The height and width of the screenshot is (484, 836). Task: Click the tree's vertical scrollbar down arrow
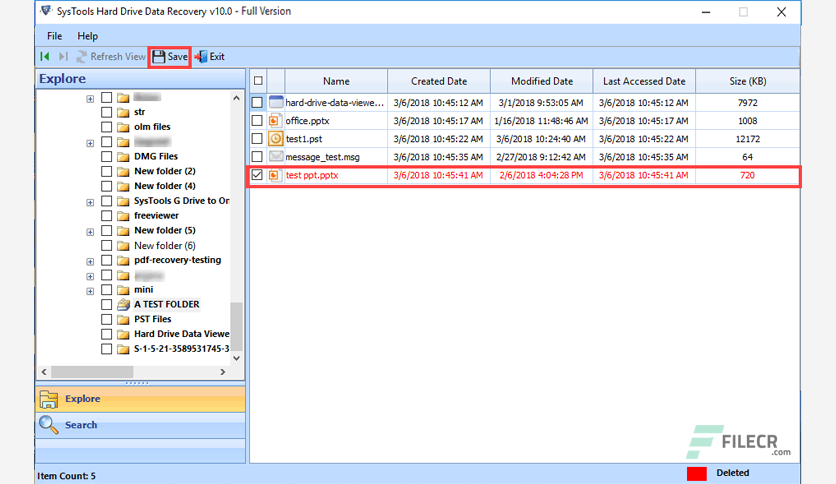pos(237,358)
